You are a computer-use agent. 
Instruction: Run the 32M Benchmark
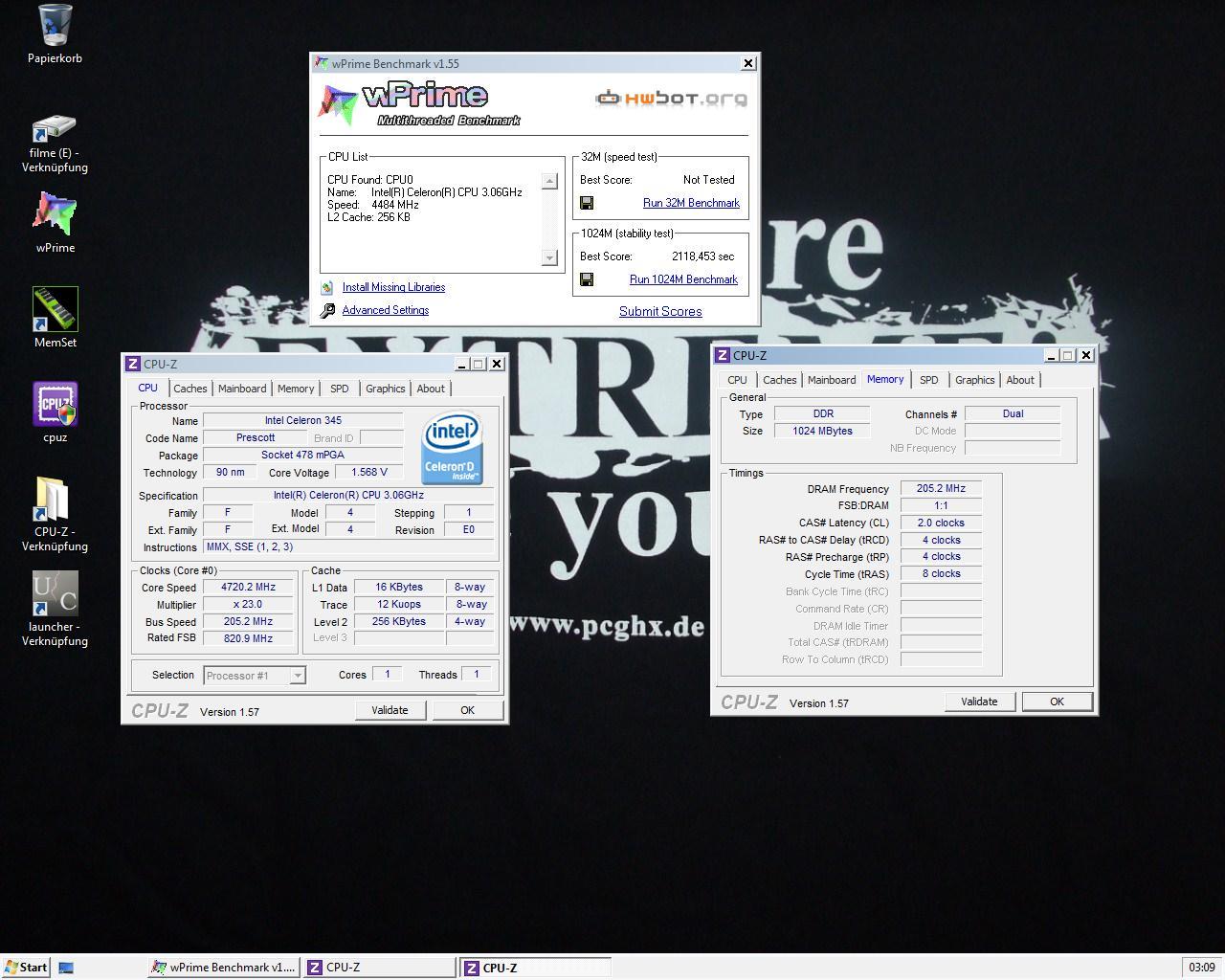click(x=691, y=203)
